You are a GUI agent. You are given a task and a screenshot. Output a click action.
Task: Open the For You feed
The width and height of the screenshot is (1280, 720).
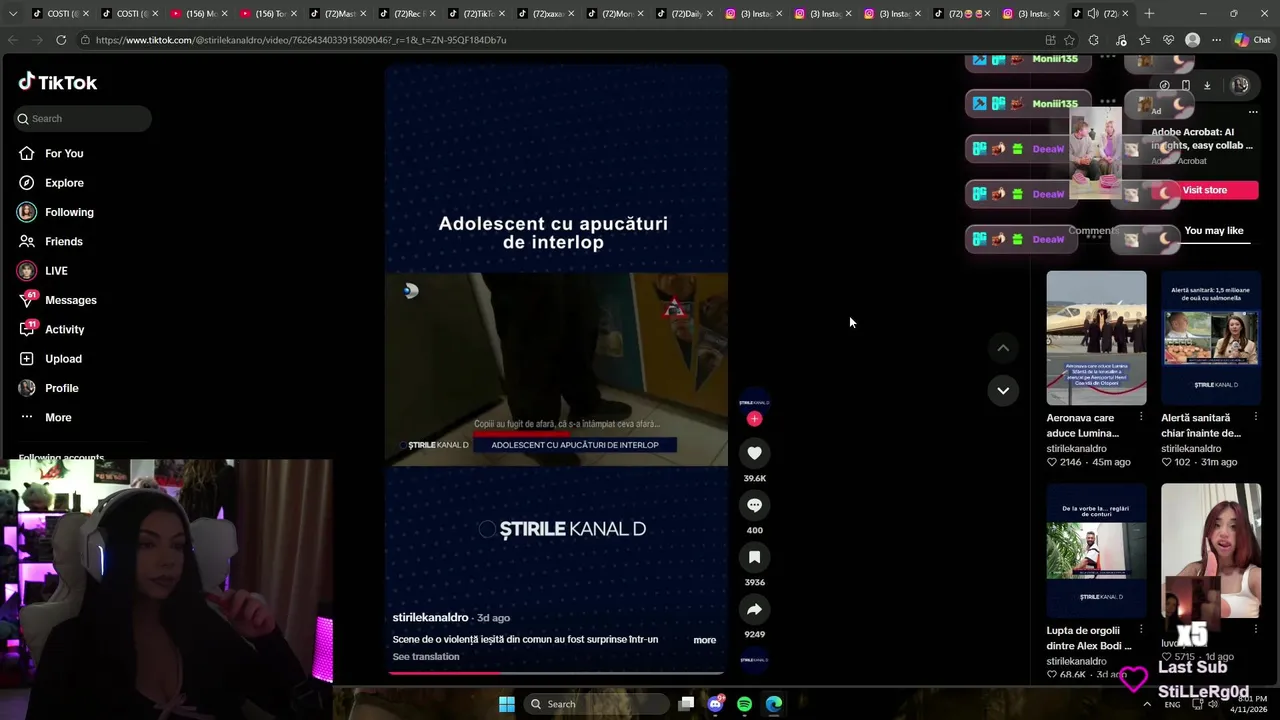[x=64, y=153]
